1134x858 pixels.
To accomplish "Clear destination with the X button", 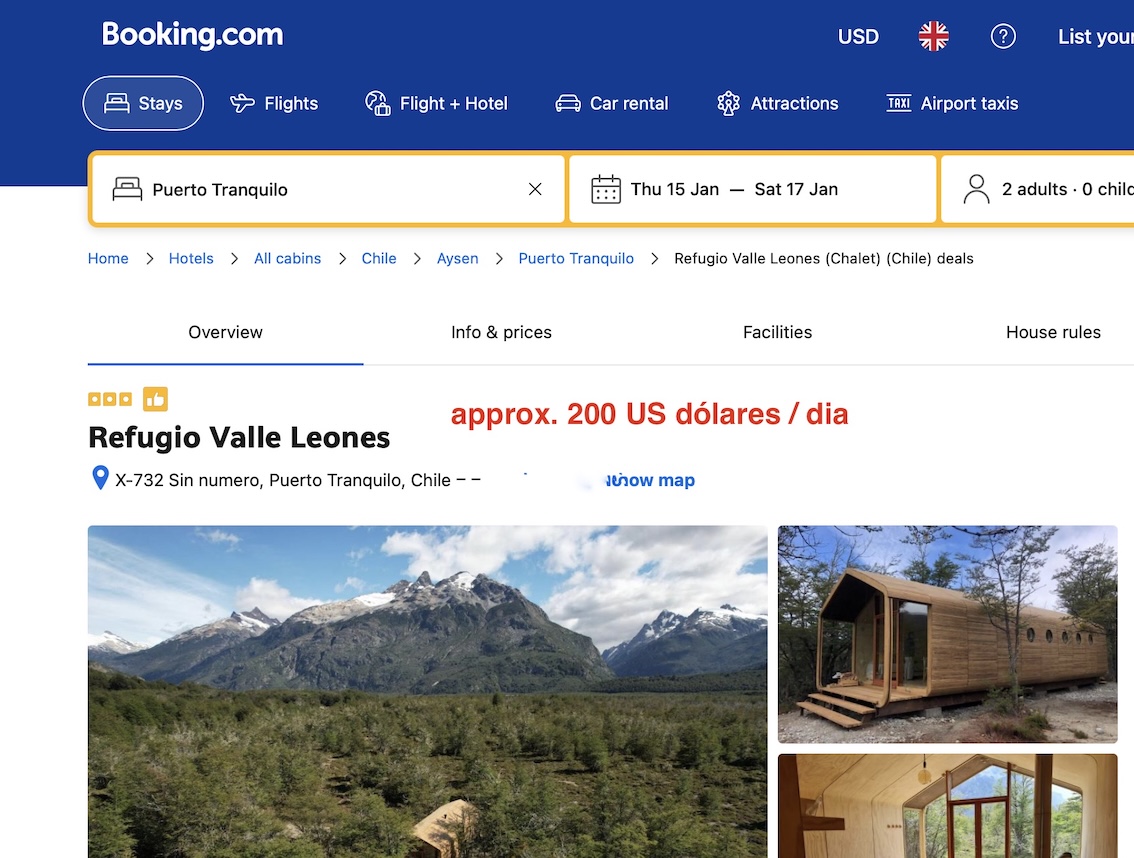I will coord(534,189).
